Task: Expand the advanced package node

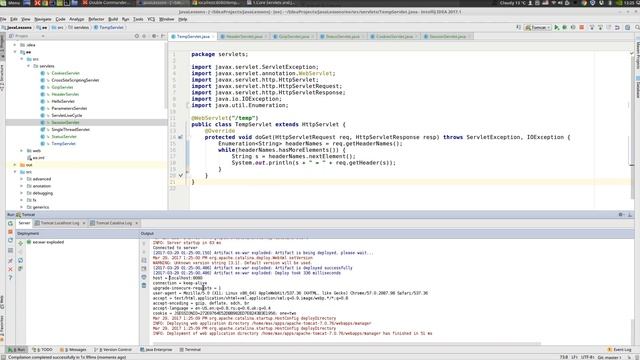Action: (x=22, y=179)
